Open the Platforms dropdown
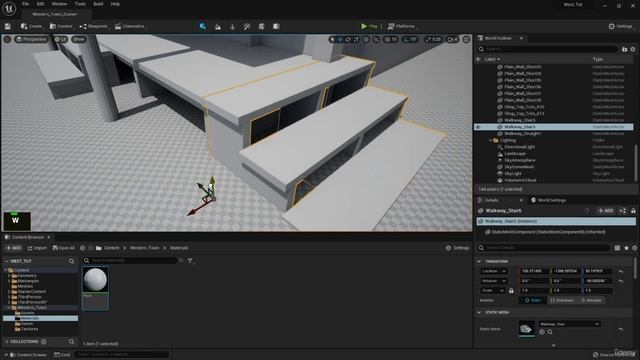The height and width of the screenshot is (360, 640). click(402, 27)
